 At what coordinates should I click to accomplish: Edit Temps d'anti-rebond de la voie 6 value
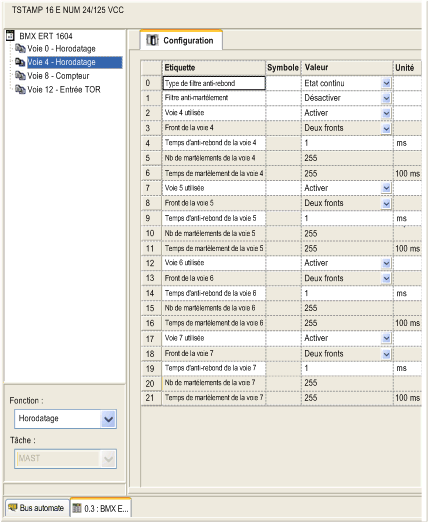347,293
